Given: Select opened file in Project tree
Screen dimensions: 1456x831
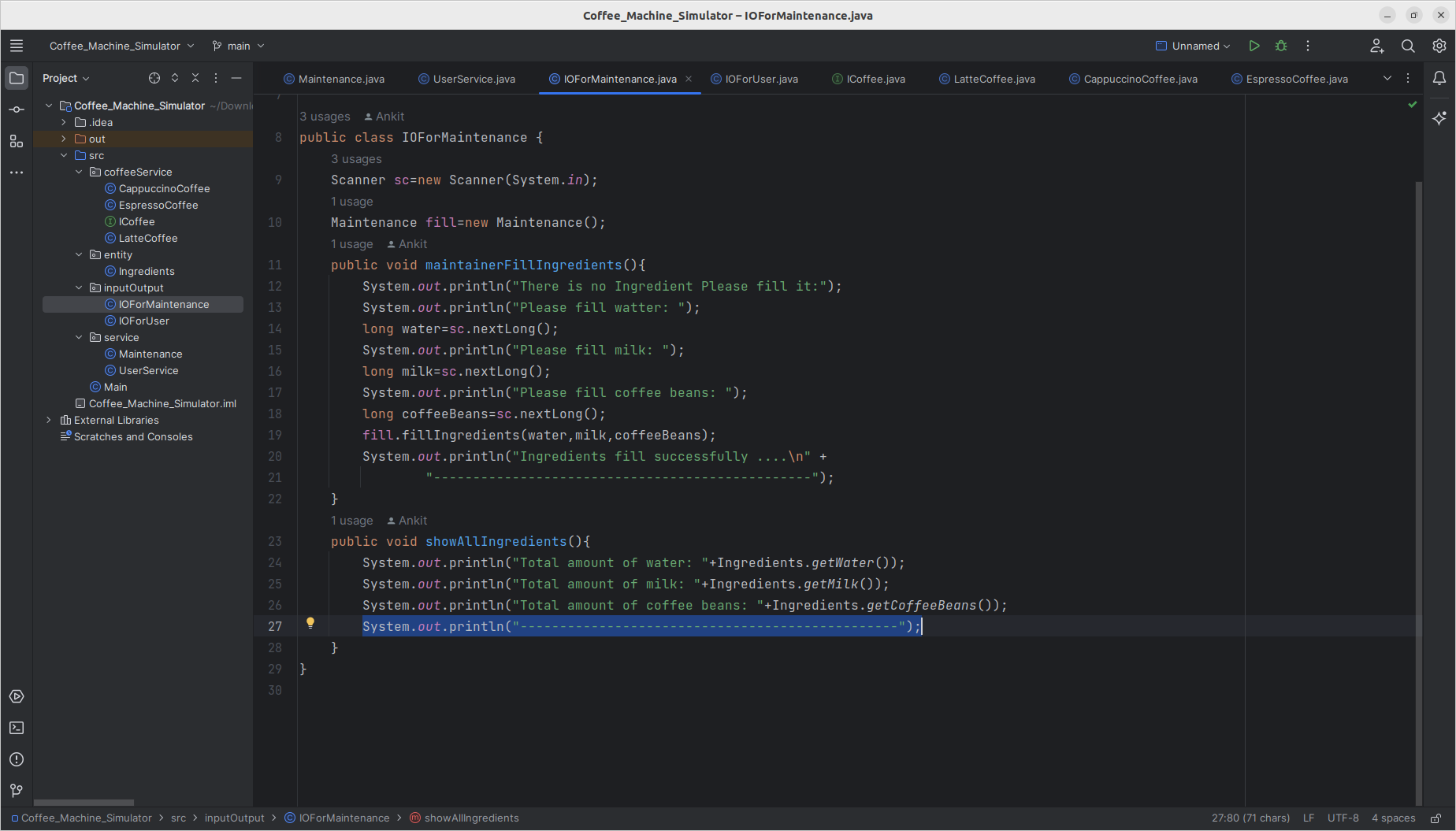Looking at the screenshot, I should [154, 78].
